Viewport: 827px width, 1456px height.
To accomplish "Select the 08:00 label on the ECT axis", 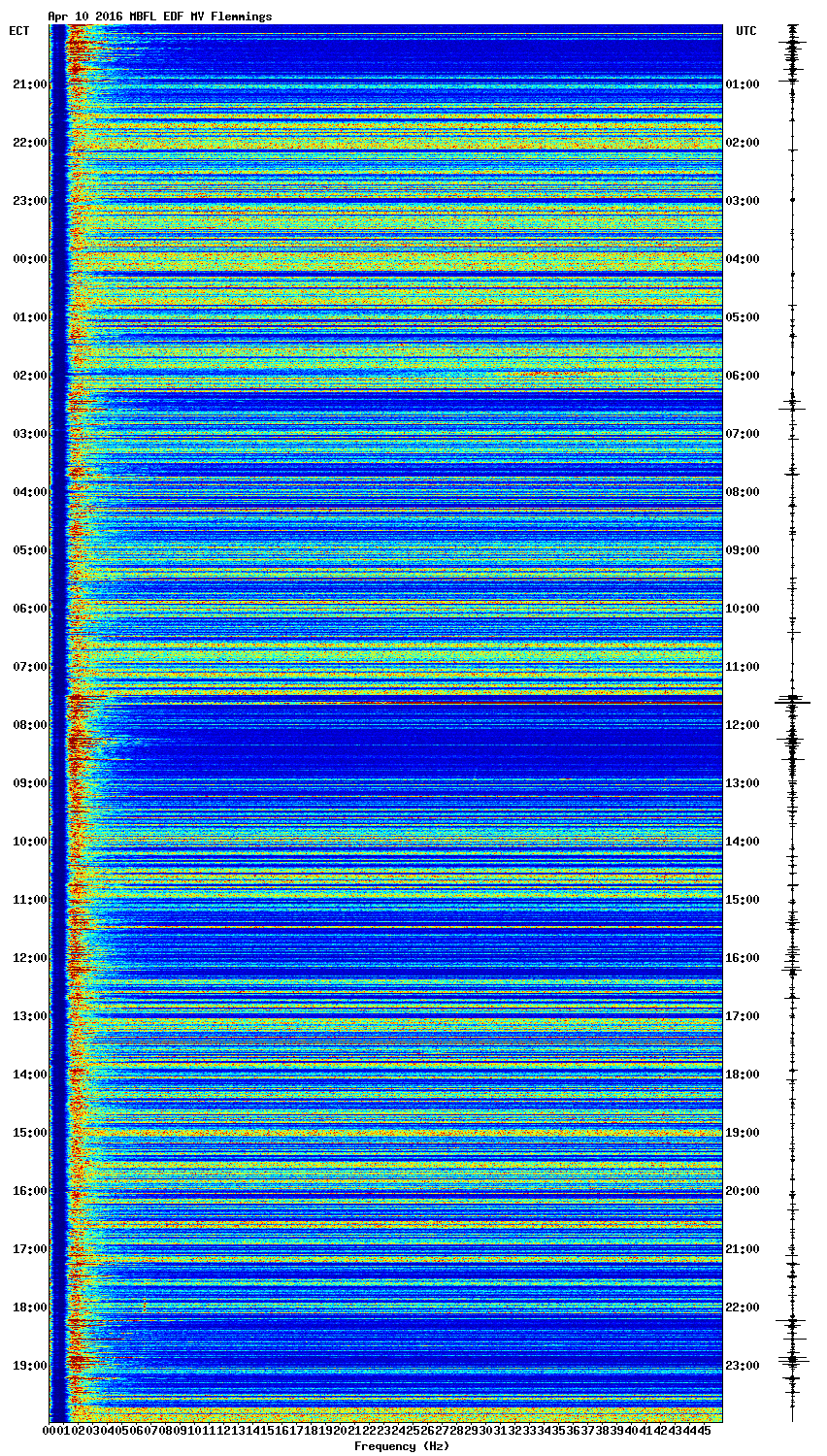I will pos(29,725).
